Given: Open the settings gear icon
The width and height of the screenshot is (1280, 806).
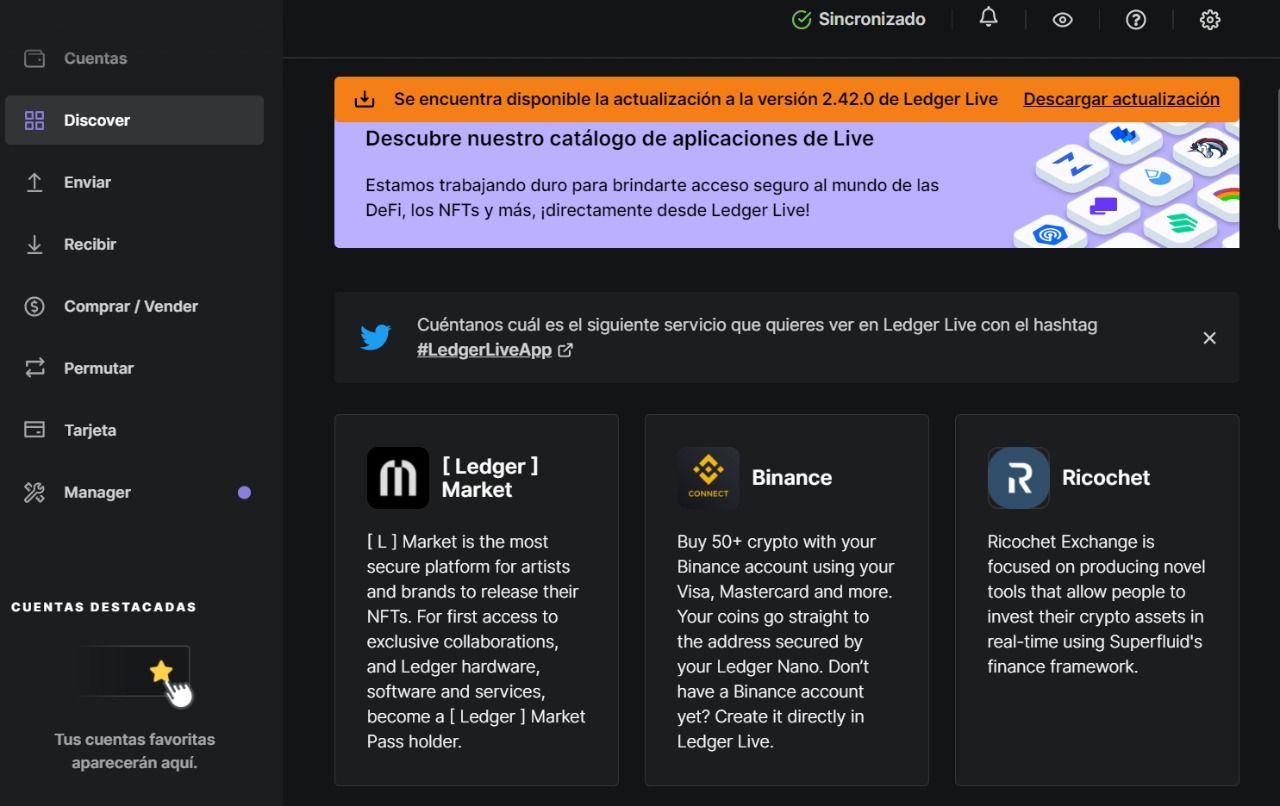Looking at the screenshot, I should pos(1210,19).
